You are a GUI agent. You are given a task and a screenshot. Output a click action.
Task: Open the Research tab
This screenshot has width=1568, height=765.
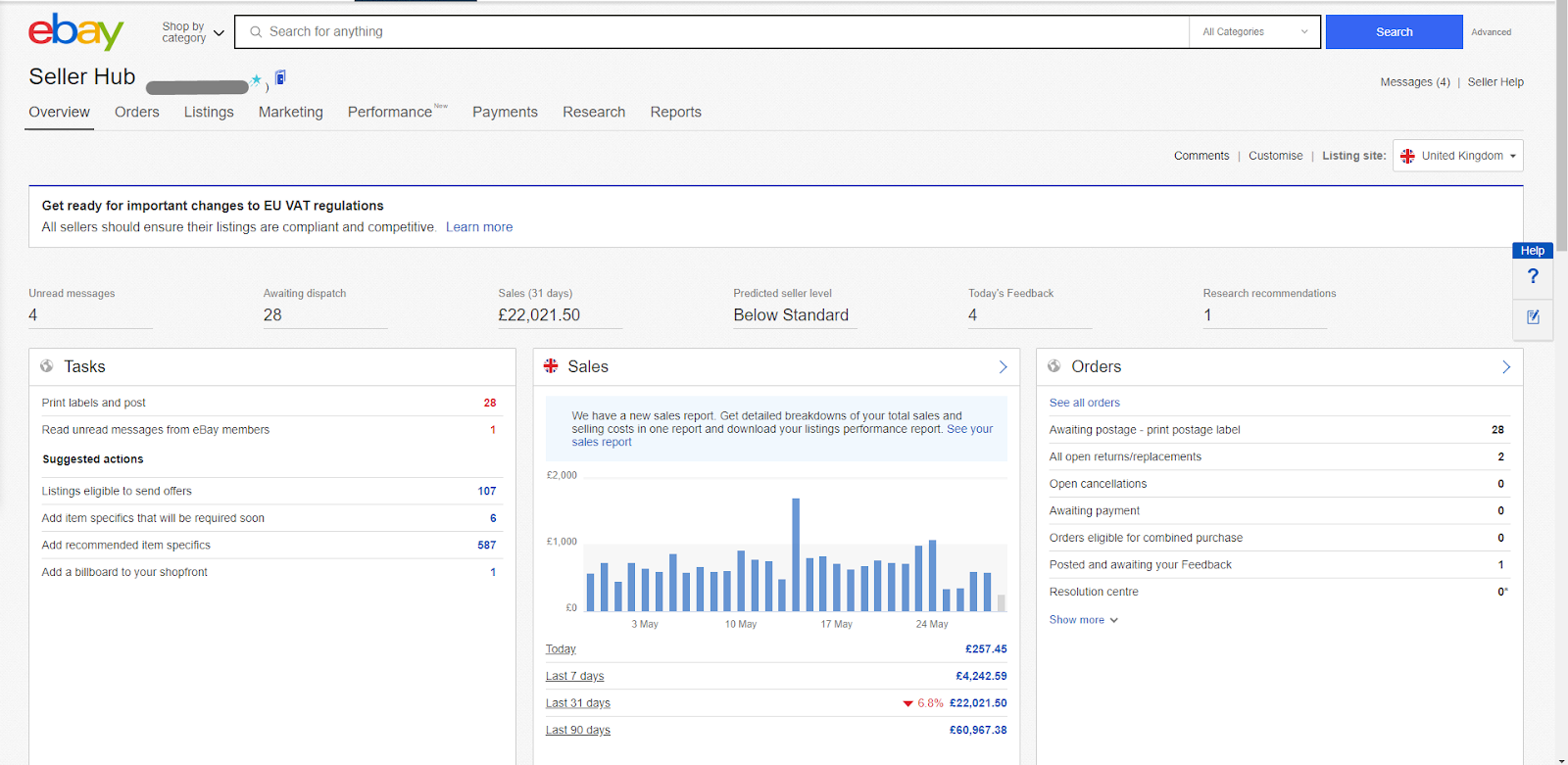pyautogui.click(x=594, y=112)
